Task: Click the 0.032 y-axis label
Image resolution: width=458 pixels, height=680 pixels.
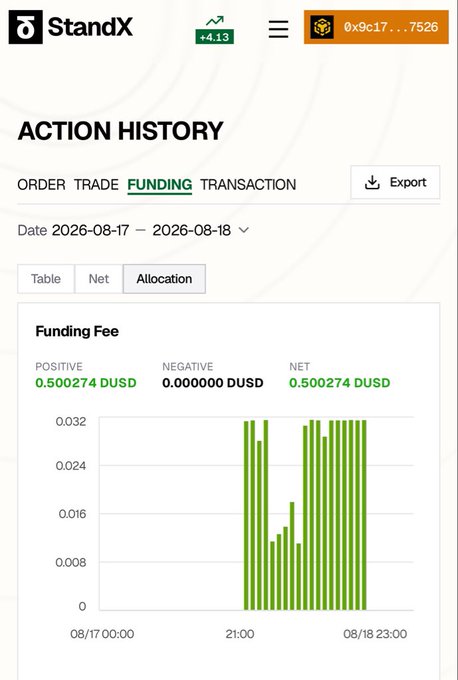Action: pos(71,421)
